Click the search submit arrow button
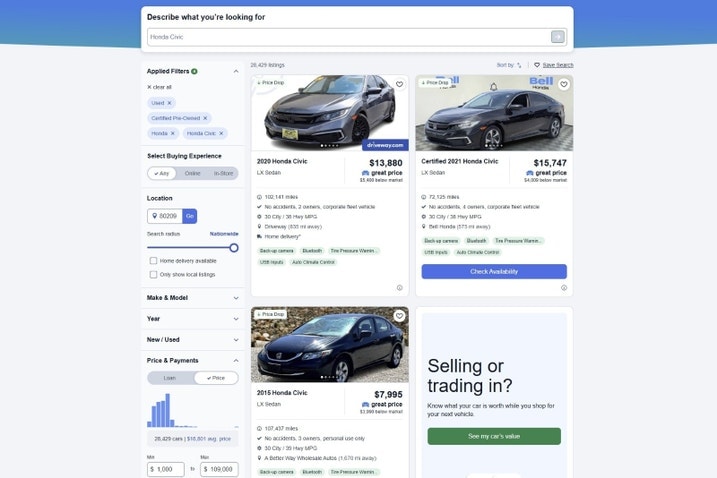This screenshot has height=478, width=717. pyautogui.click(x=557, y=37)
